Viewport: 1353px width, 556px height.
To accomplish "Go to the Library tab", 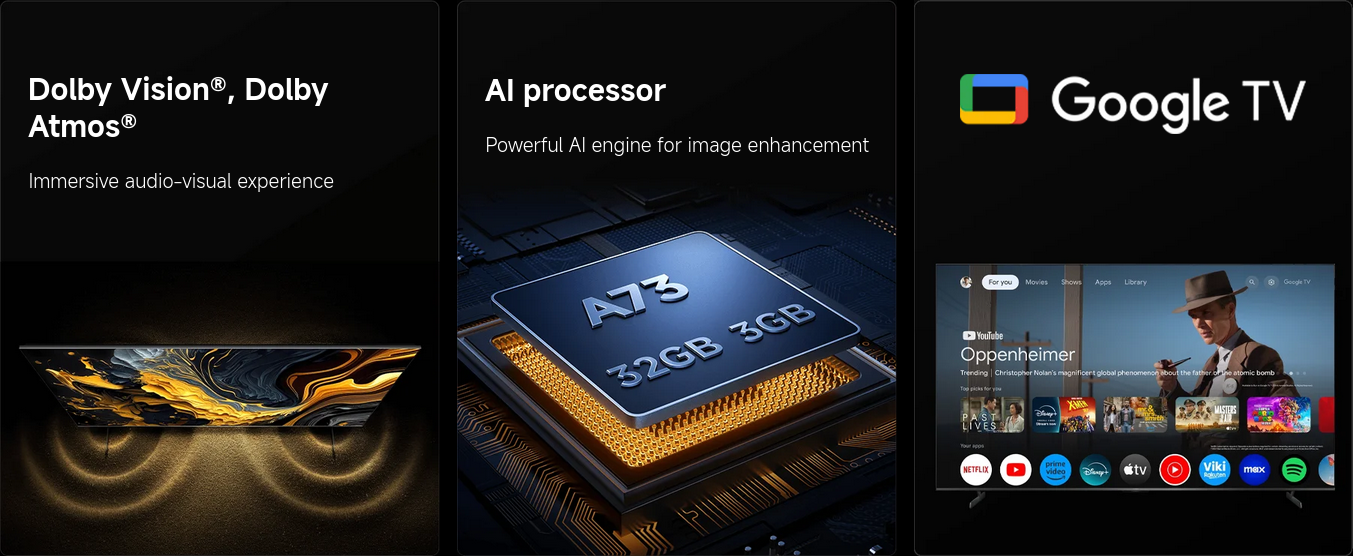I will (x=1135, y=282).
